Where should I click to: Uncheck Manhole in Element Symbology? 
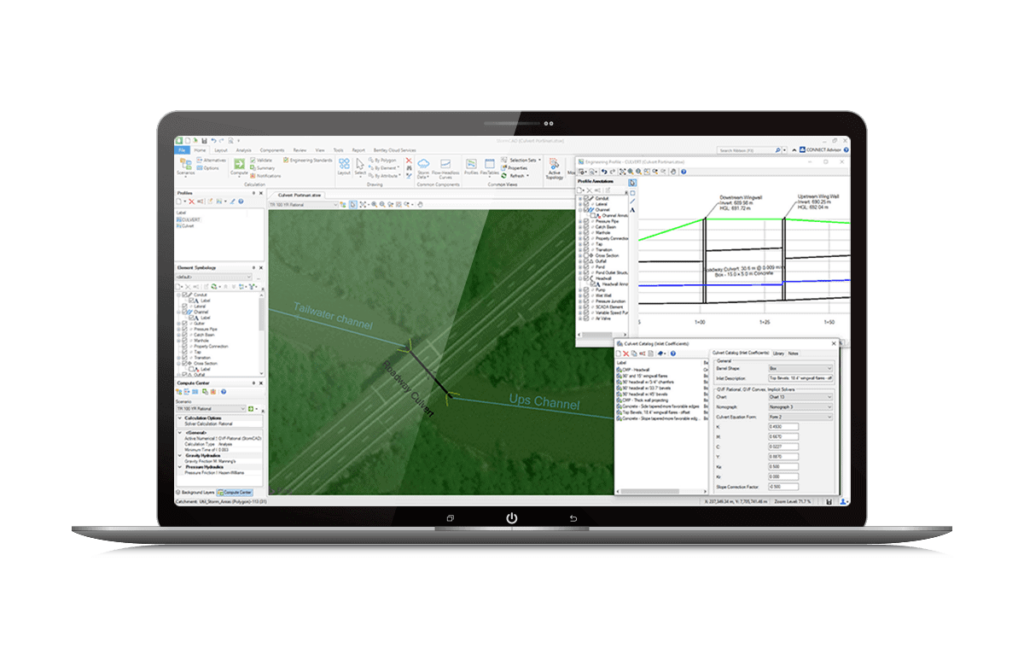(184, 340)
